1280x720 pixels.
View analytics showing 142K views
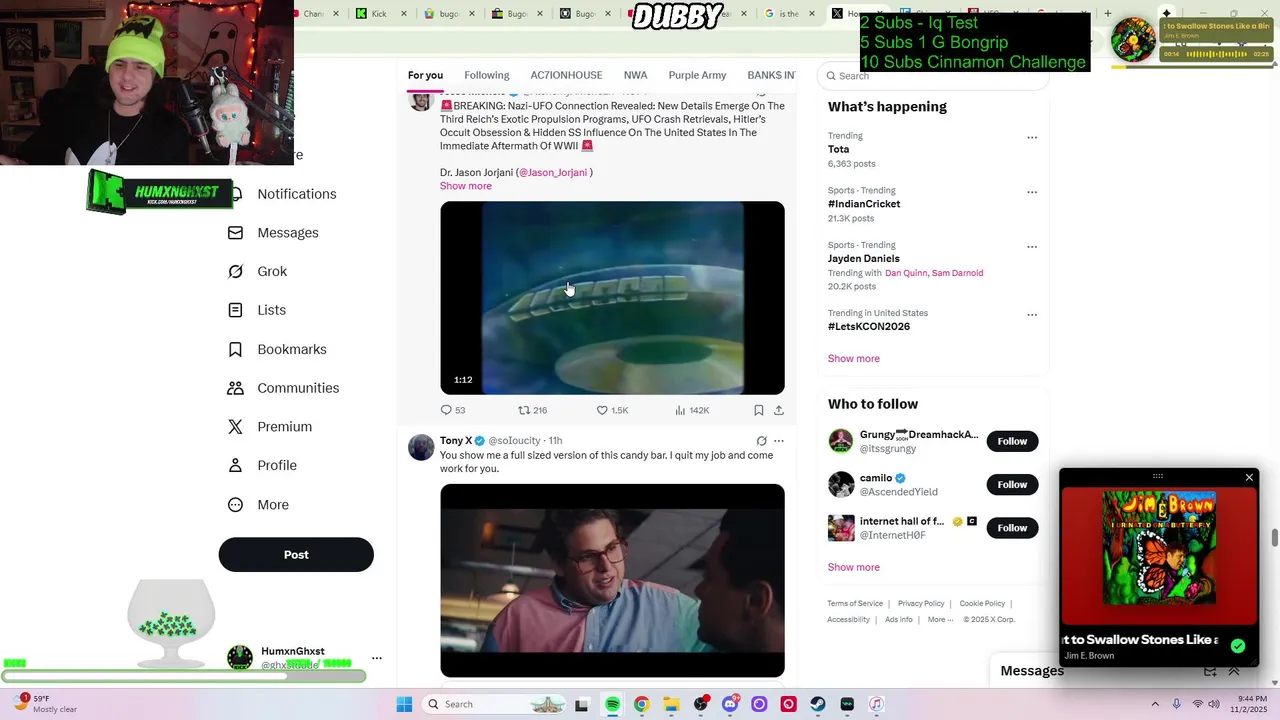click(x=692, y=410)
